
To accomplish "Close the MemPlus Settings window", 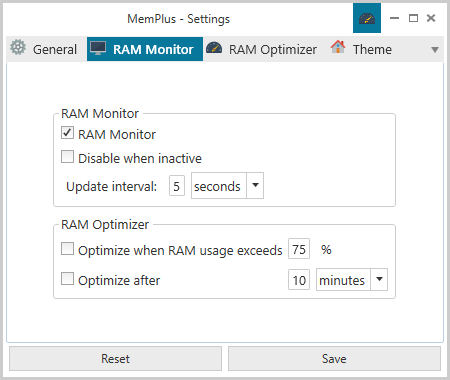I will coord(431,18).
